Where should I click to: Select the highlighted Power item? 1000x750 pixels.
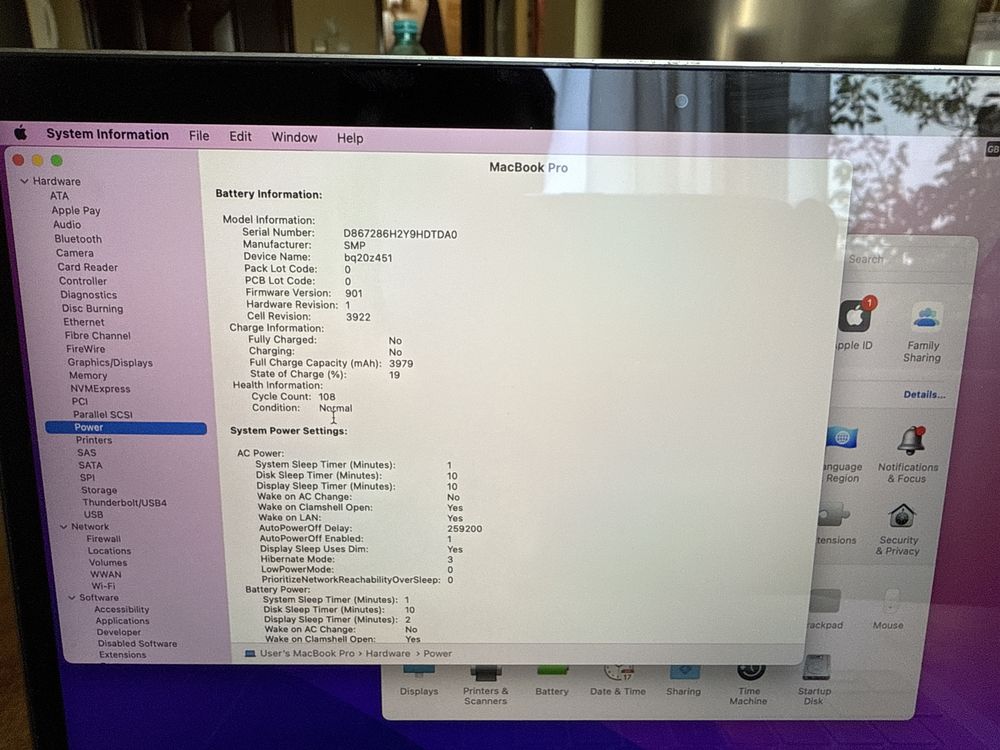click(x=126, y=427)
